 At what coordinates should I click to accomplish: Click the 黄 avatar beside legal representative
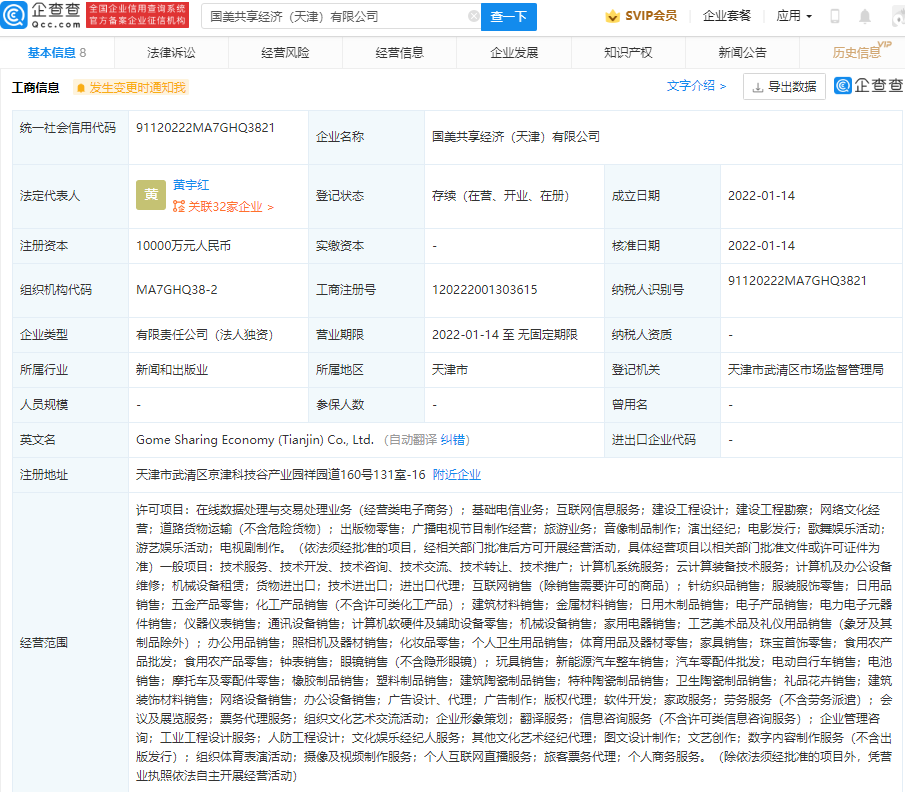pyautogui.click(x=150, y=194)
